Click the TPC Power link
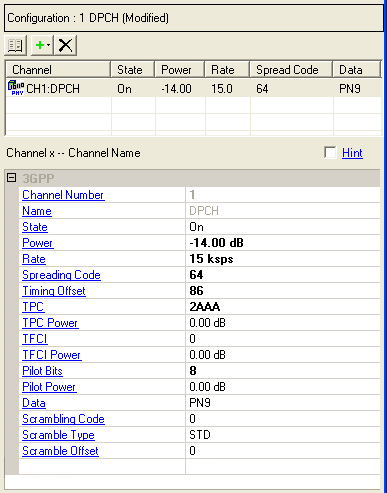This screenshot has width=387, height=493. pos(50,323)
